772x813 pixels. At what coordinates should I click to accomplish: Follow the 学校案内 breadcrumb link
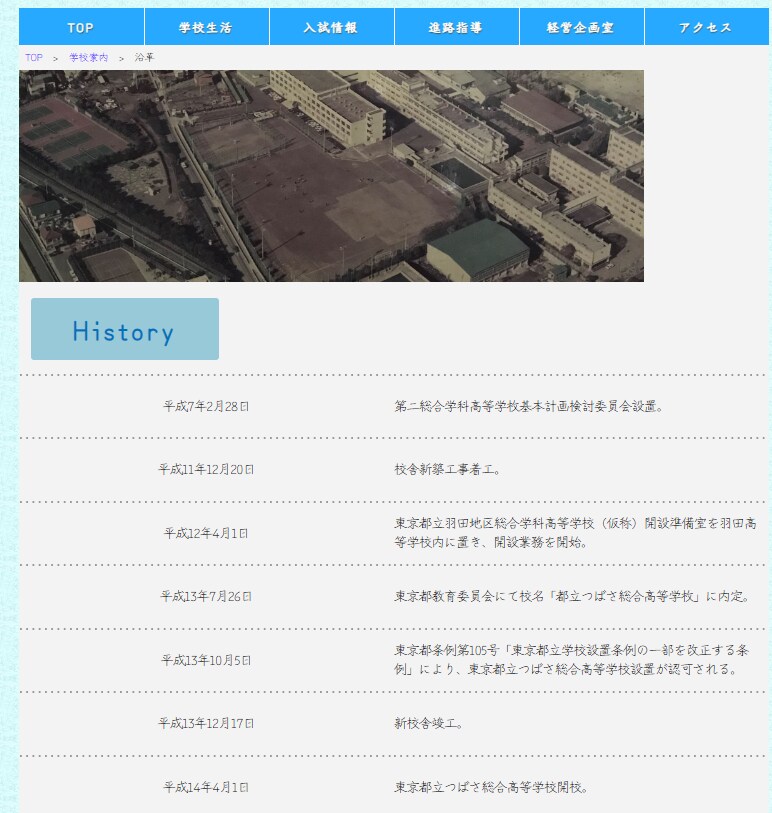pos(89,58)
